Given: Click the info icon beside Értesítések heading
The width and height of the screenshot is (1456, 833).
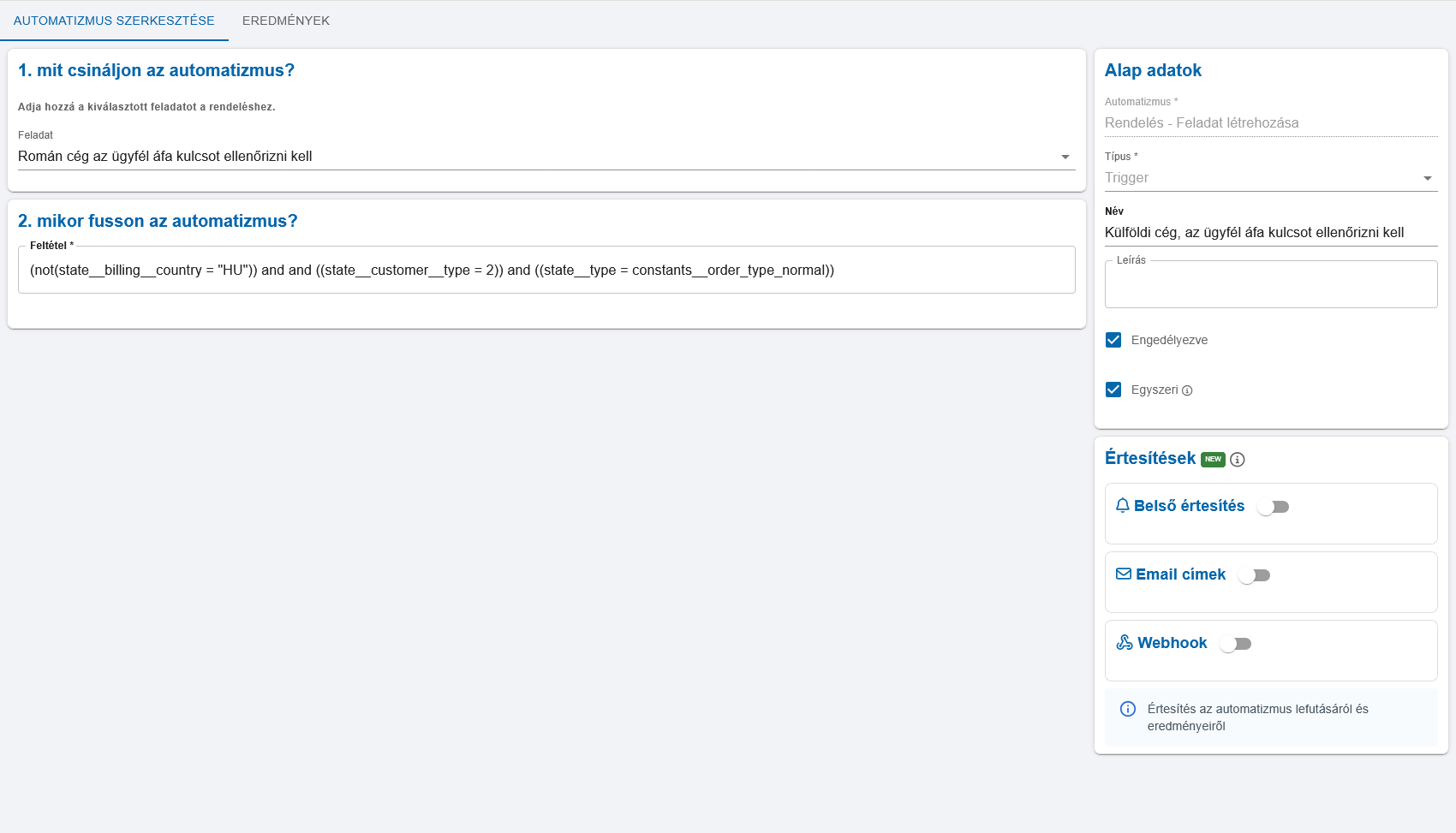Looking at the screenshot, I should point(1238,460).
